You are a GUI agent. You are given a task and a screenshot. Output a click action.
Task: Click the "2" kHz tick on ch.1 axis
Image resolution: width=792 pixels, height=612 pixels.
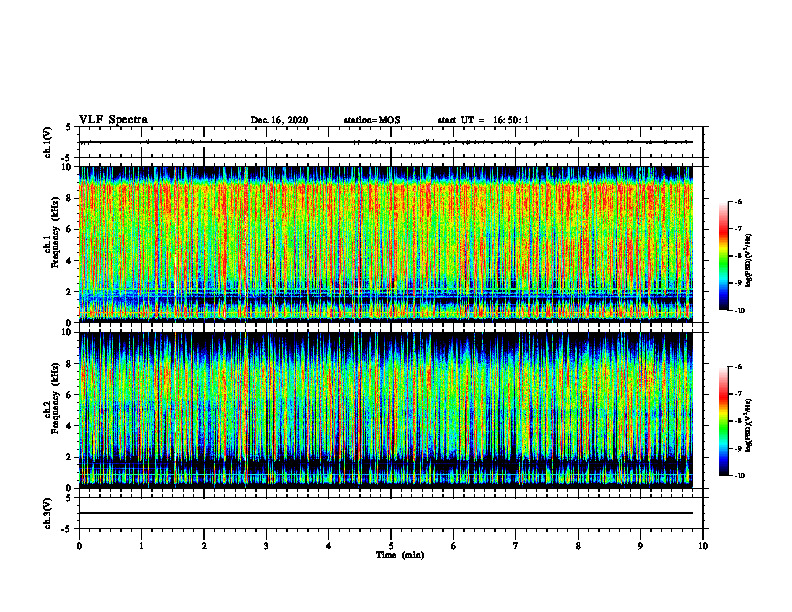[70, 291]
